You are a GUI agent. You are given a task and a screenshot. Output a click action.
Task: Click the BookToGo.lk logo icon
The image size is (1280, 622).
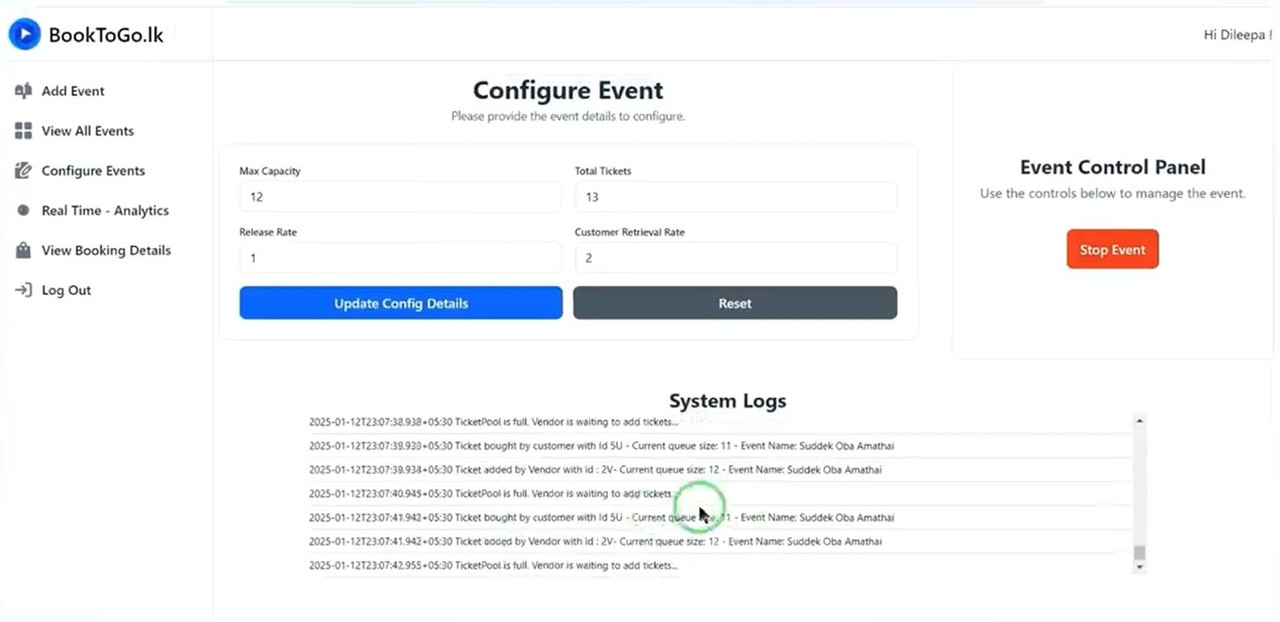coord(25,35)
